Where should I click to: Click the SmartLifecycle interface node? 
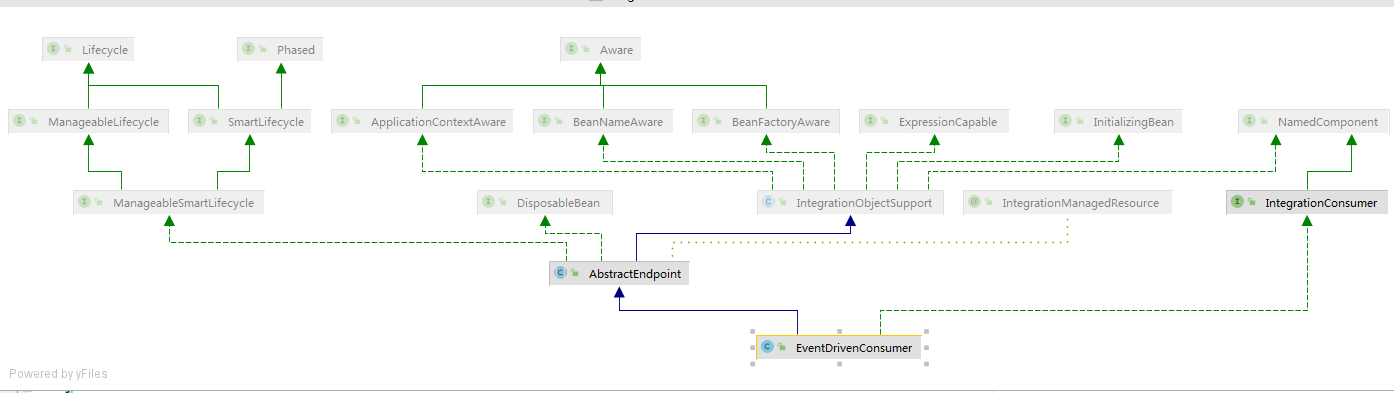249,122
